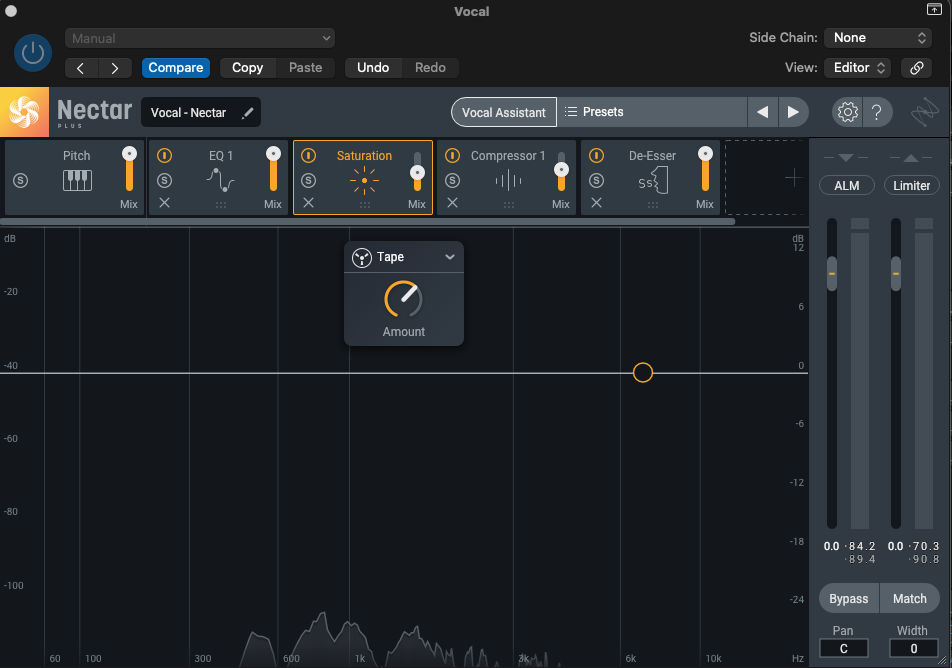Viewport: 952px width, 668px height.
Task: Toggle Compressor 1 module power
Action: [452, 156]
